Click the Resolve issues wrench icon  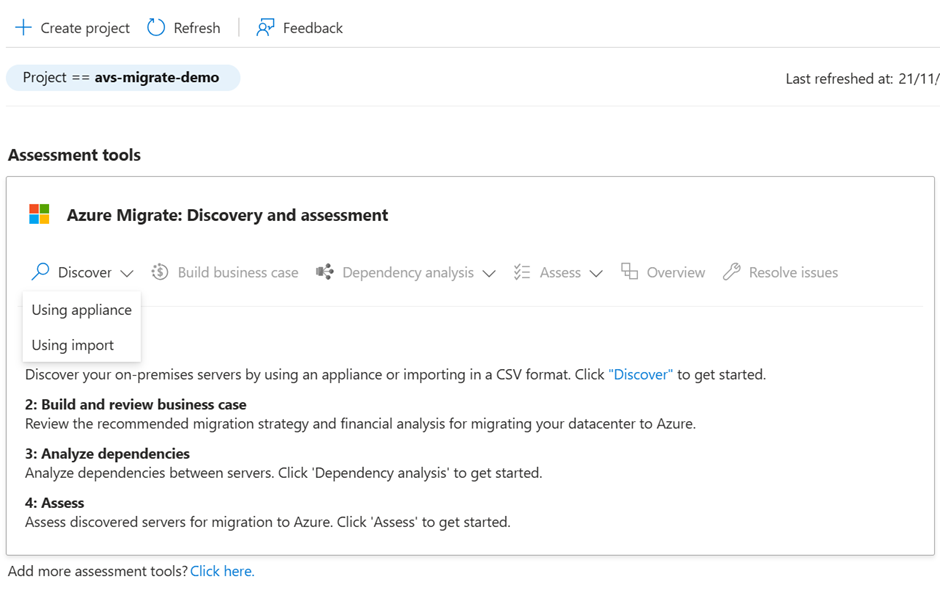pyautogui.click(x=732, y=272)
